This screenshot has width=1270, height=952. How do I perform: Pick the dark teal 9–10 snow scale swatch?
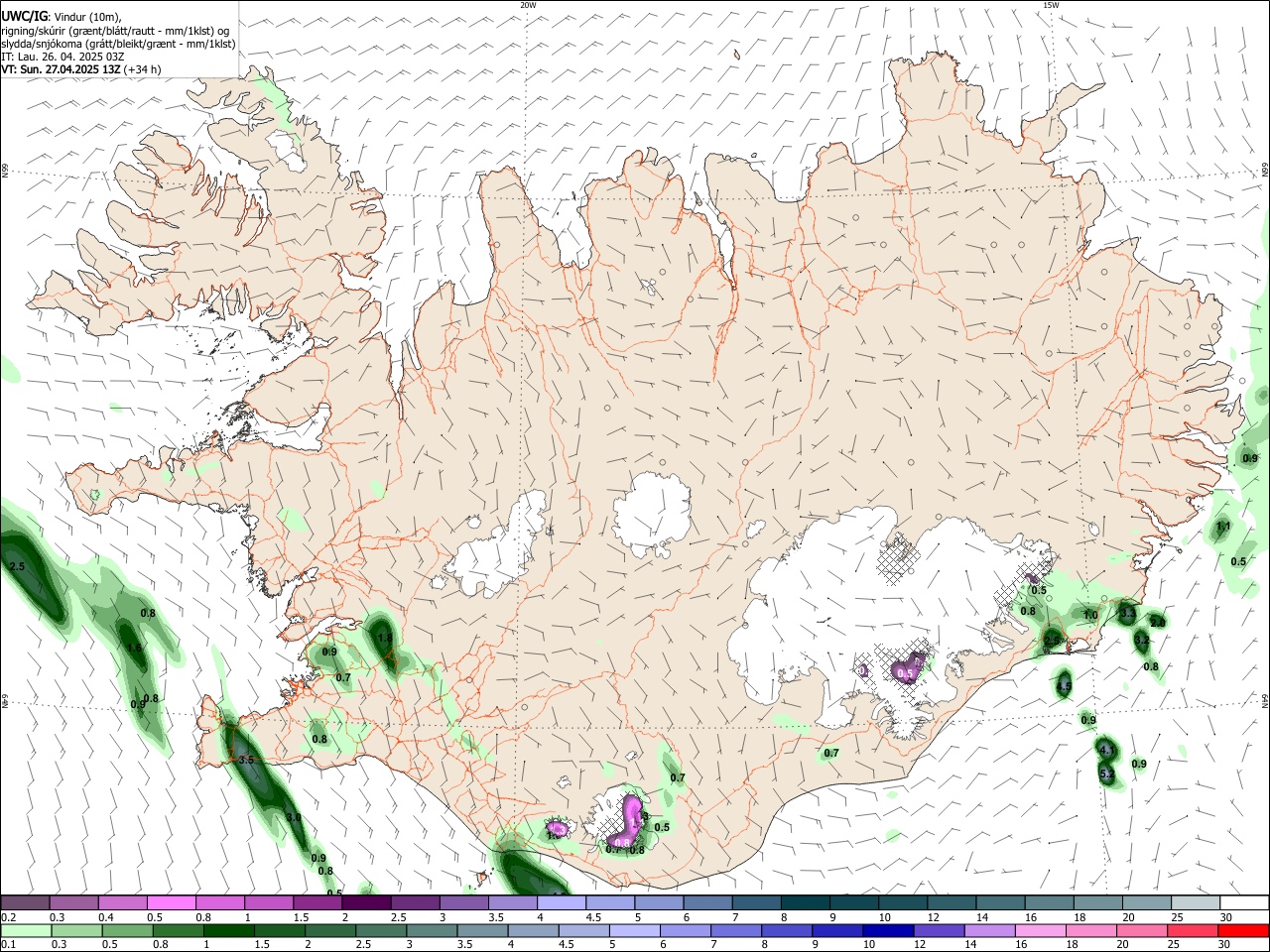854,903
